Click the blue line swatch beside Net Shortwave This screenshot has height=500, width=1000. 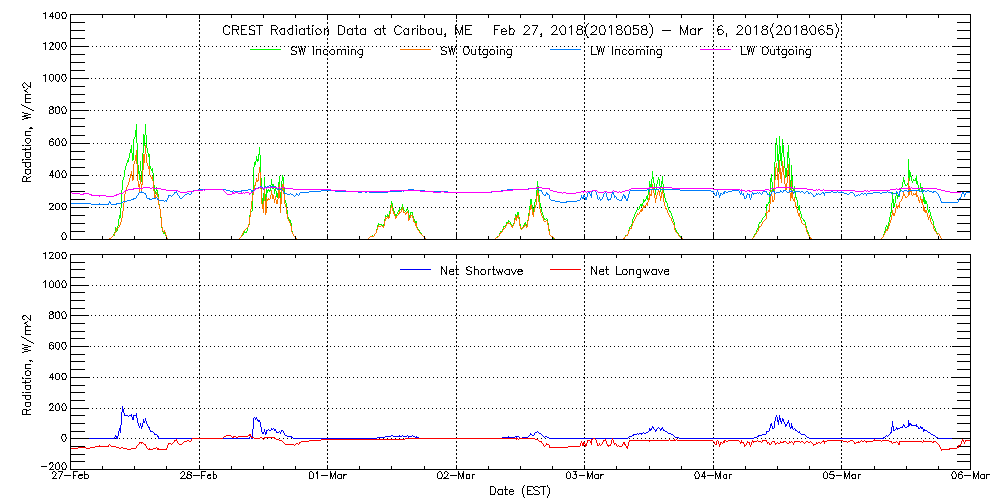click(418, 269)
